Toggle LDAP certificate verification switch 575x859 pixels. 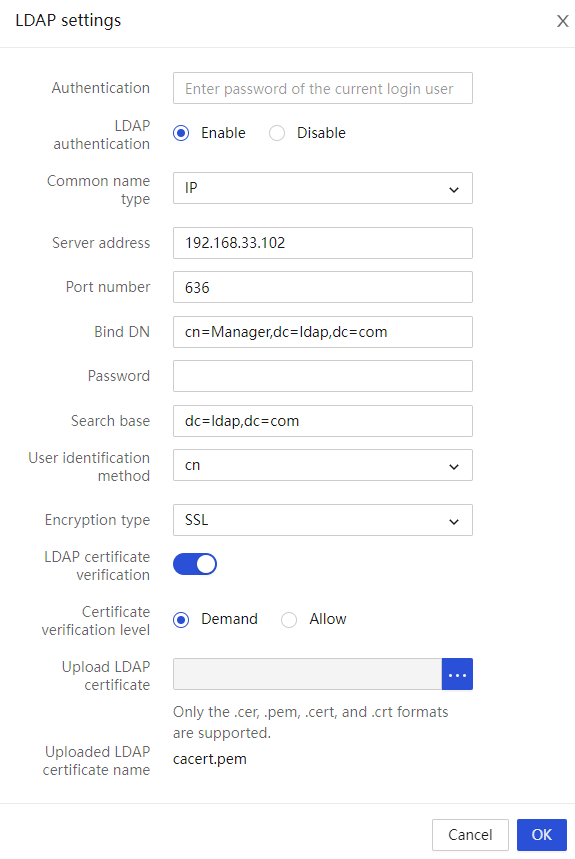pyautogui.click(x=195, y=564)
